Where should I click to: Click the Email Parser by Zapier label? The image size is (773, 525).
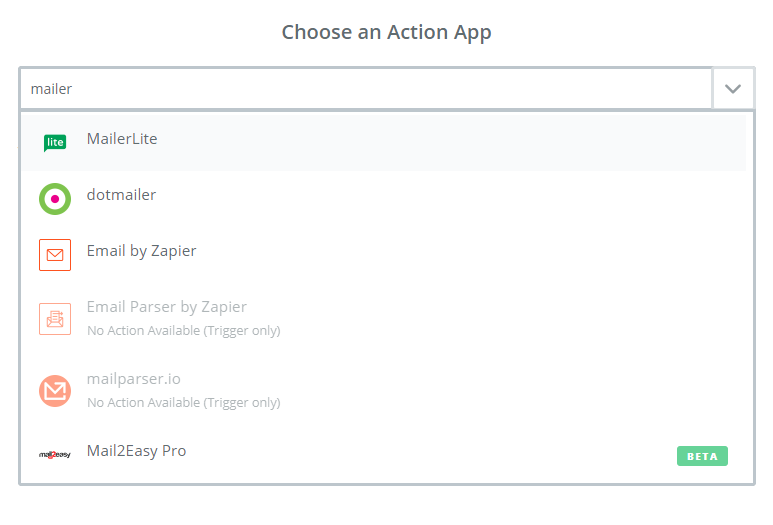pos(167,307)
